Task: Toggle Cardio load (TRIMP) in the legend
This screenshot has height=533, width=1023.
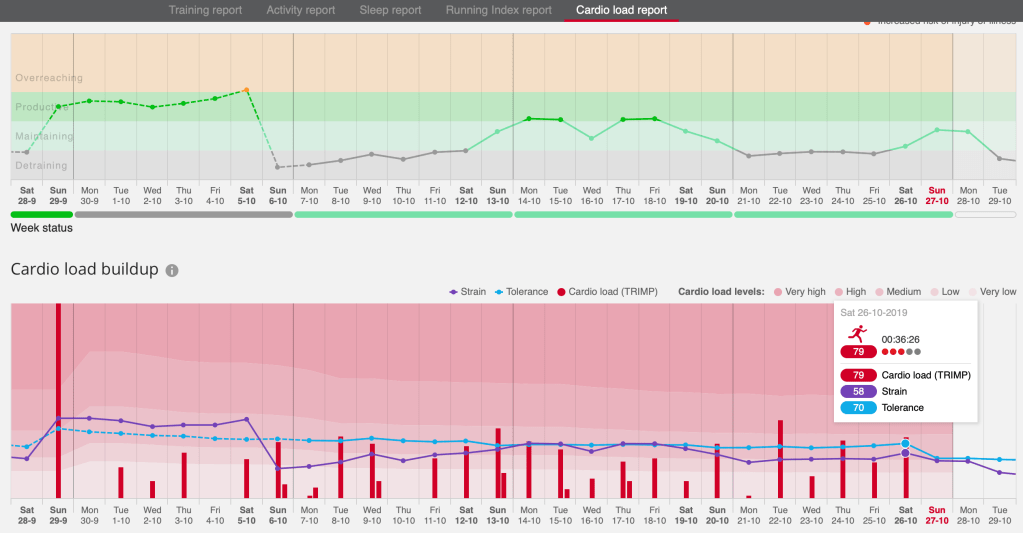Action: pos(610,292)
